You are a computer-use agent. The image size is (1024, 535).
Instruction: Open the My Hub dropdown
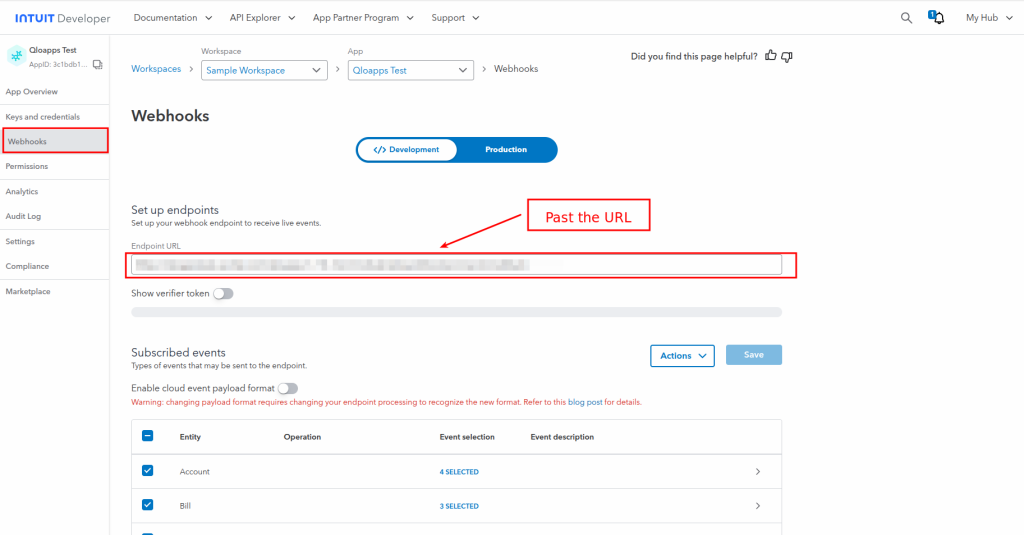(989, 18)
